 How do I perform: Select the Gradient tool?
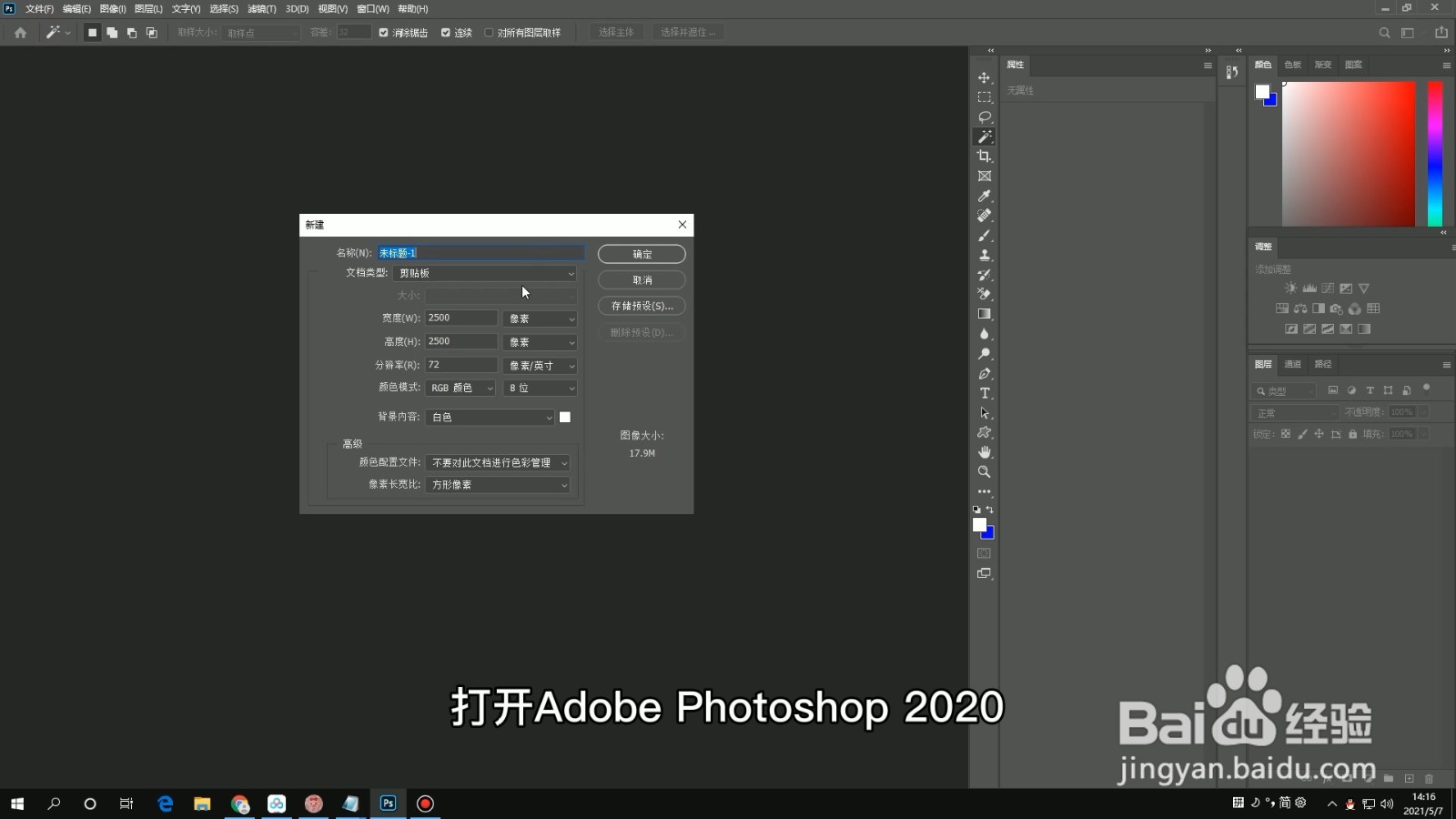point(984,314)
